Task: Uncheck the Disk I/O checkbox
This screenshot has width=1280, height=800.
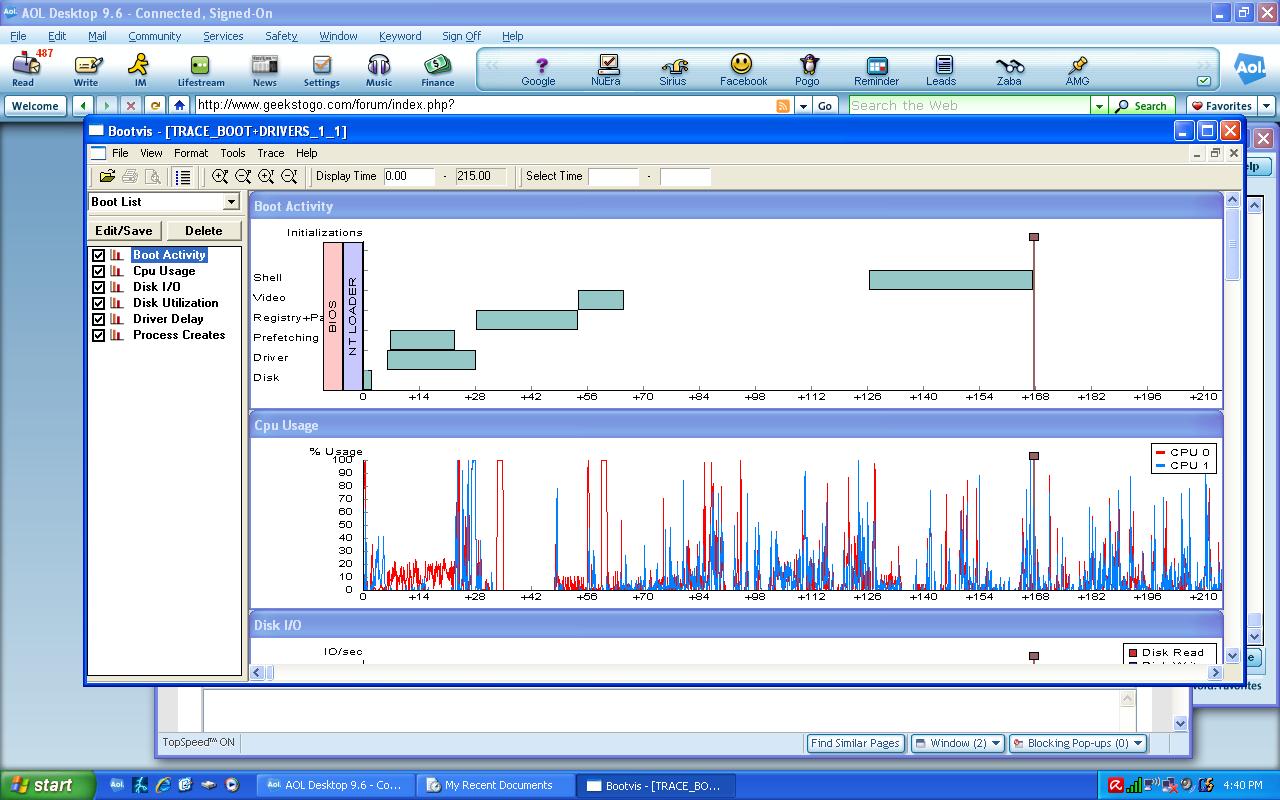Action: tap(98, 287)
